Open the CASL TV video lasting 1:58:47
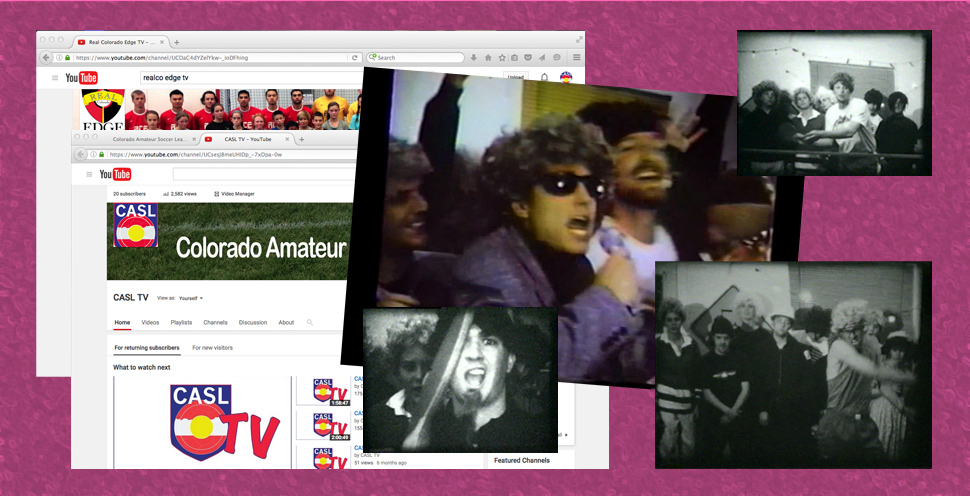This screenshot has width=970, height=496. pos(324,390)
